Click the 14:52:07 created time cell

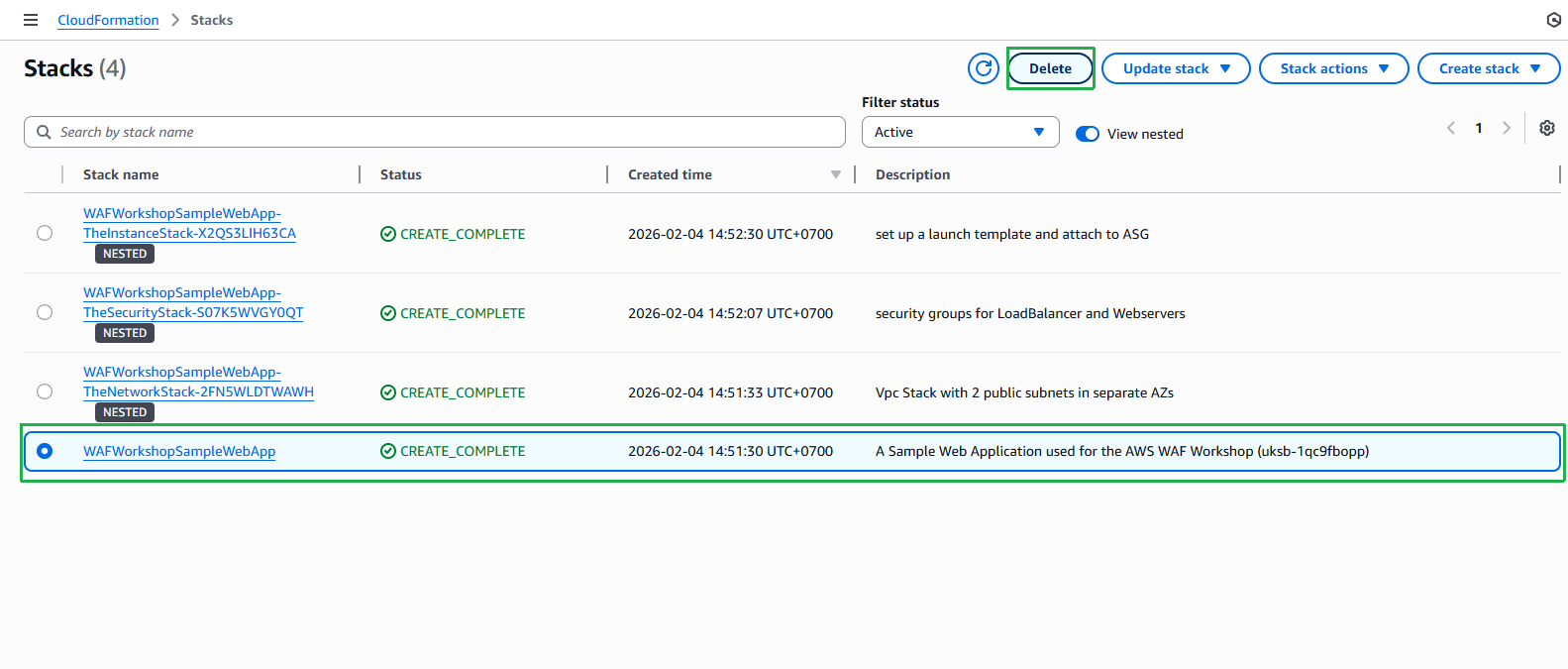click(730, 313)
